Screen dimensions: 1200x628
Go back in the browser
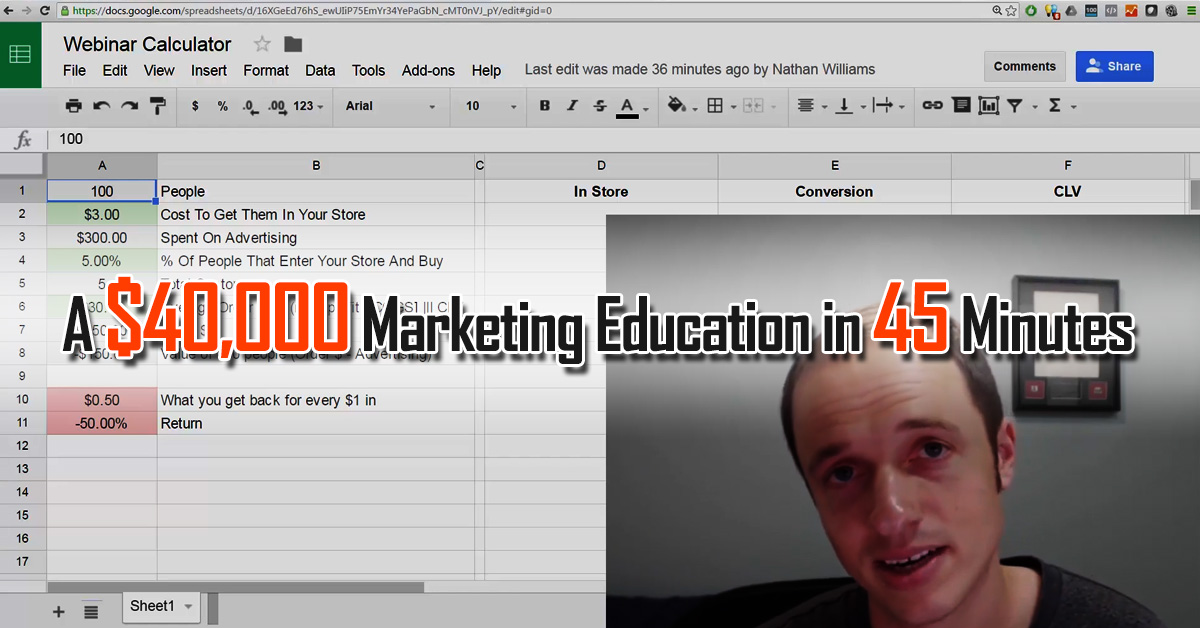9,10
